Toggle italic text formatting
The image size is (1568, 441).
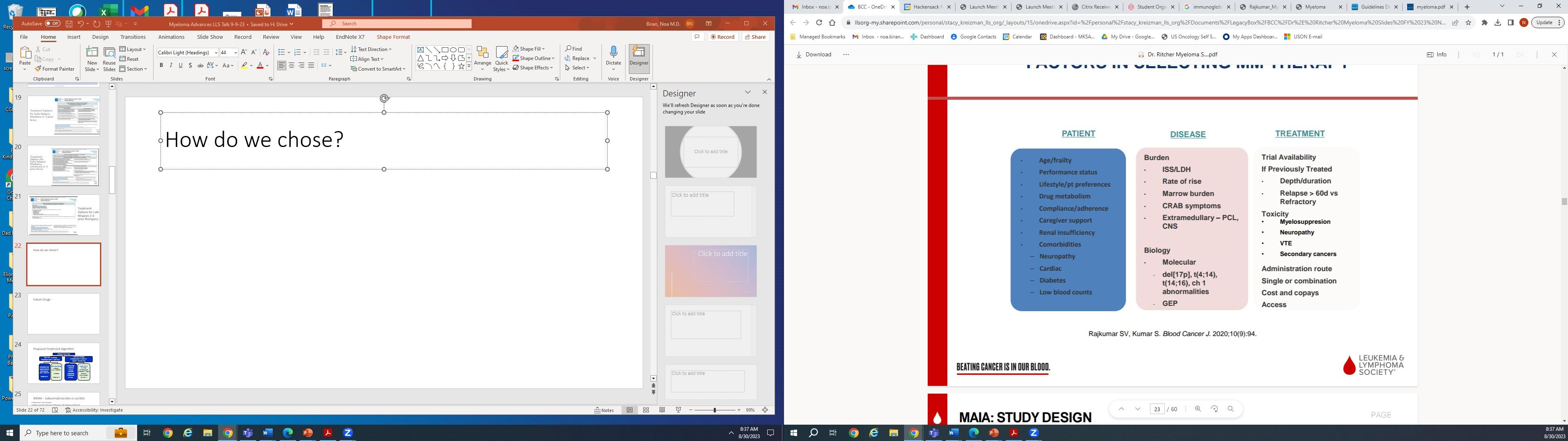[171, 65]
